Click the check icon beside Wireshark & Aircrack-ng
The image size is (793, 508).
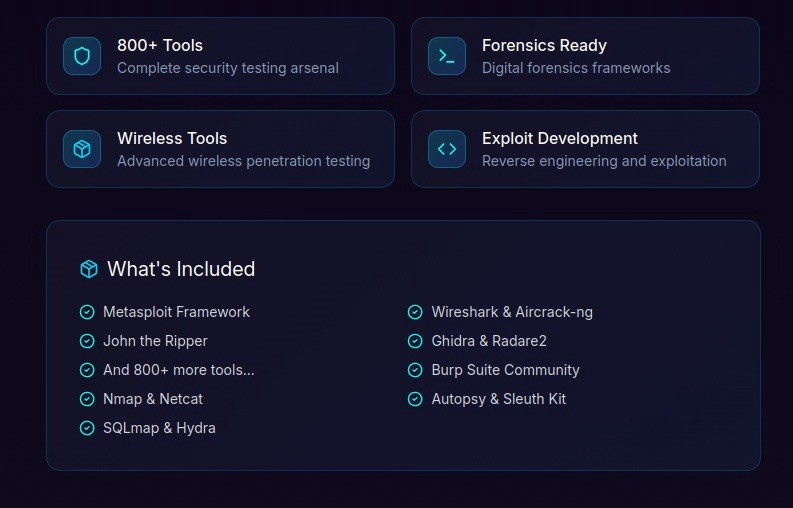[415, 312]
